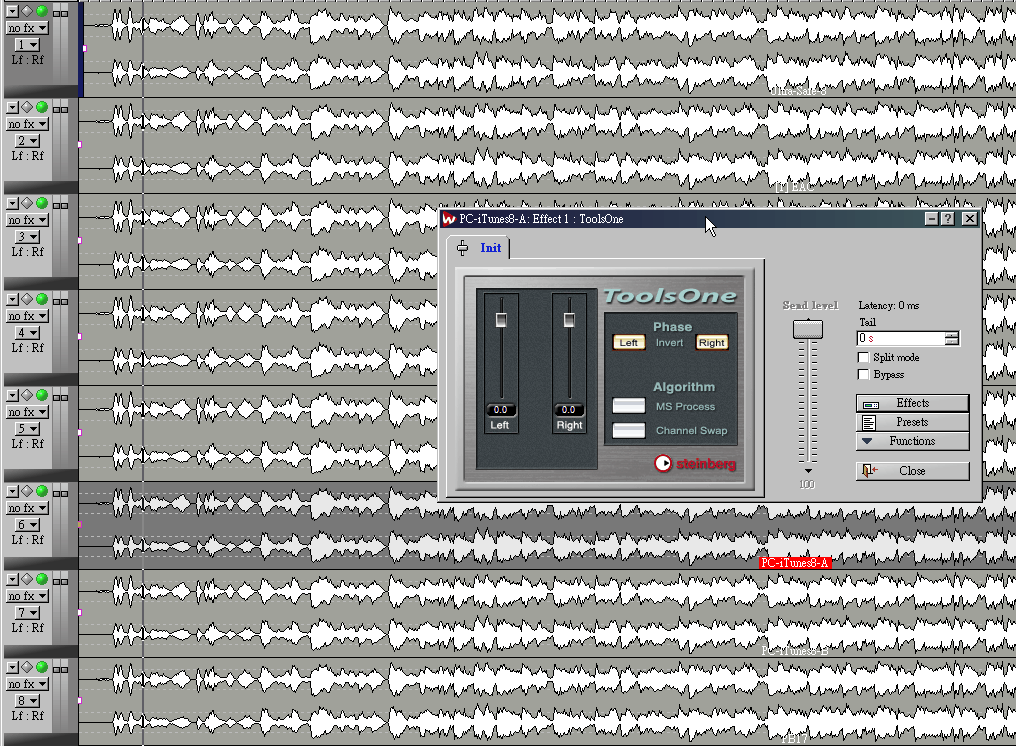The width and height of the screenshot is (1016, 746).
Task: Select the Init preset tab
Action: pos(490,248)
